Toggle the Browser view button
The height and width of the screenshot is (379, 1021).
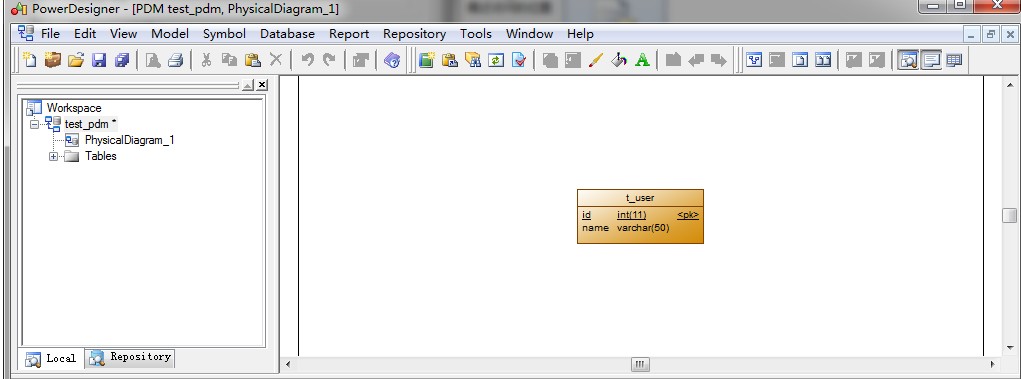tap(908, 60)
